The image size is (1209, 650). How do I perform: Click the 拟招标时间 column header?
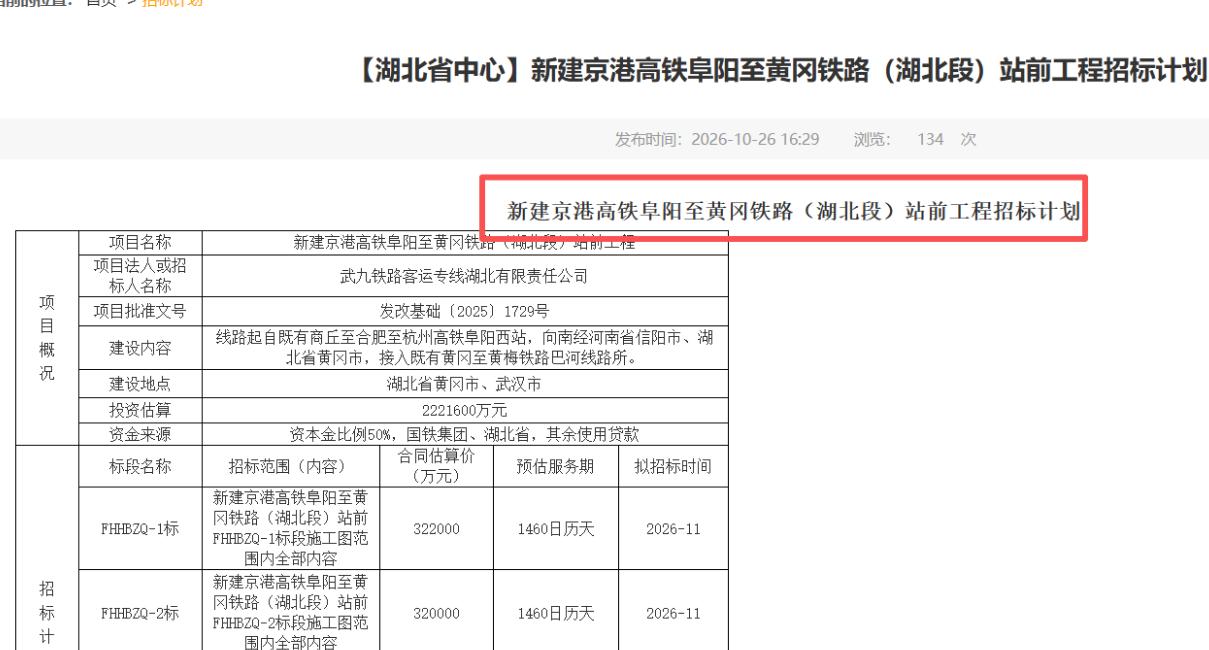(673, 466)
